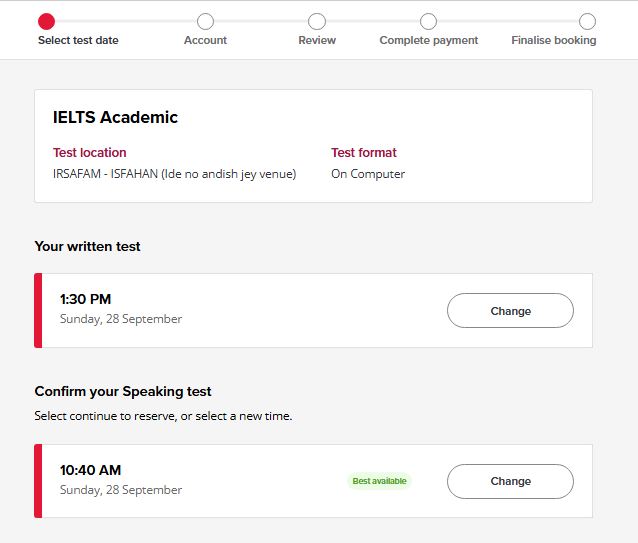This screenshot has height=543, width=638.
Task: Click the IELTS Academic heading
Action: coord(115,118)
